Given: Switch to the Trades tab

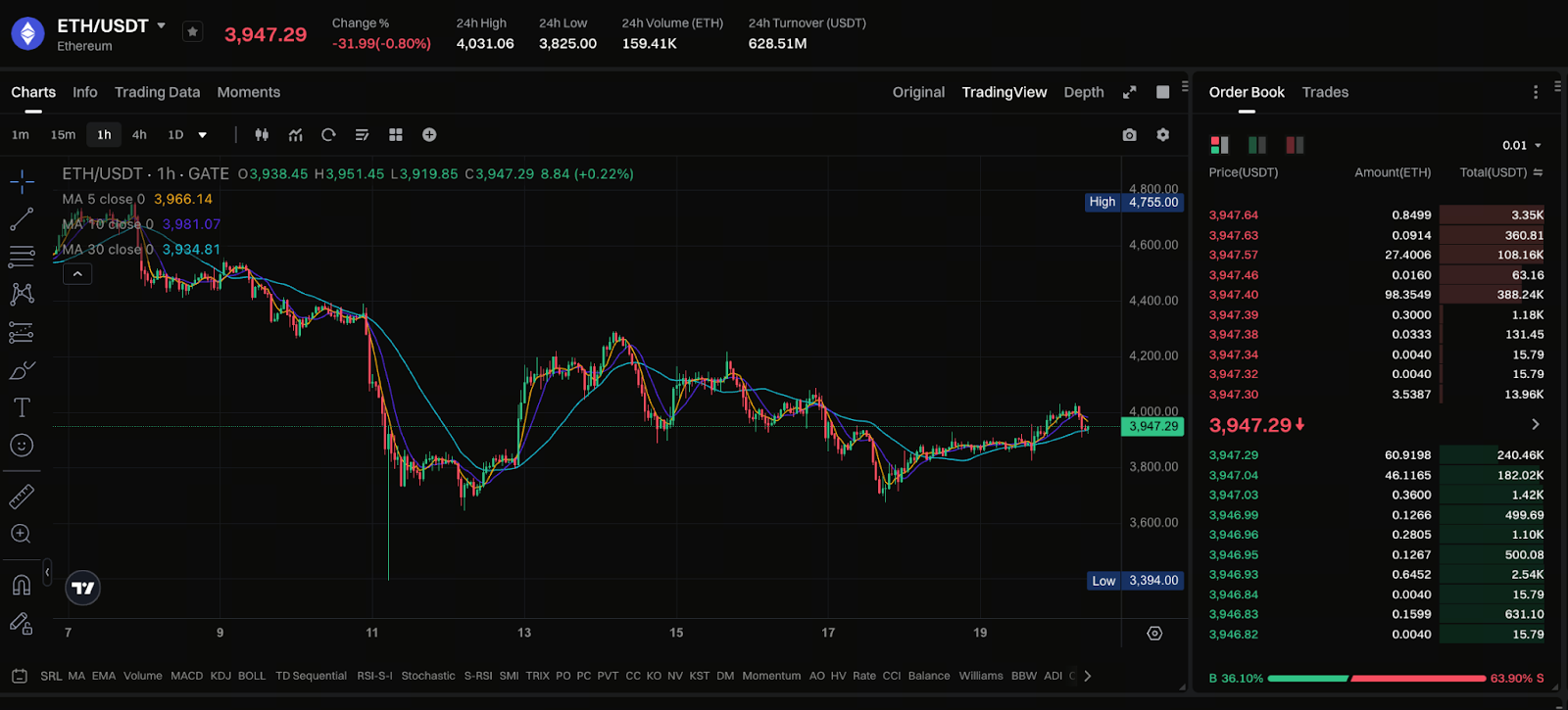Looking at the screenshot, I should tap(1325, 92).
